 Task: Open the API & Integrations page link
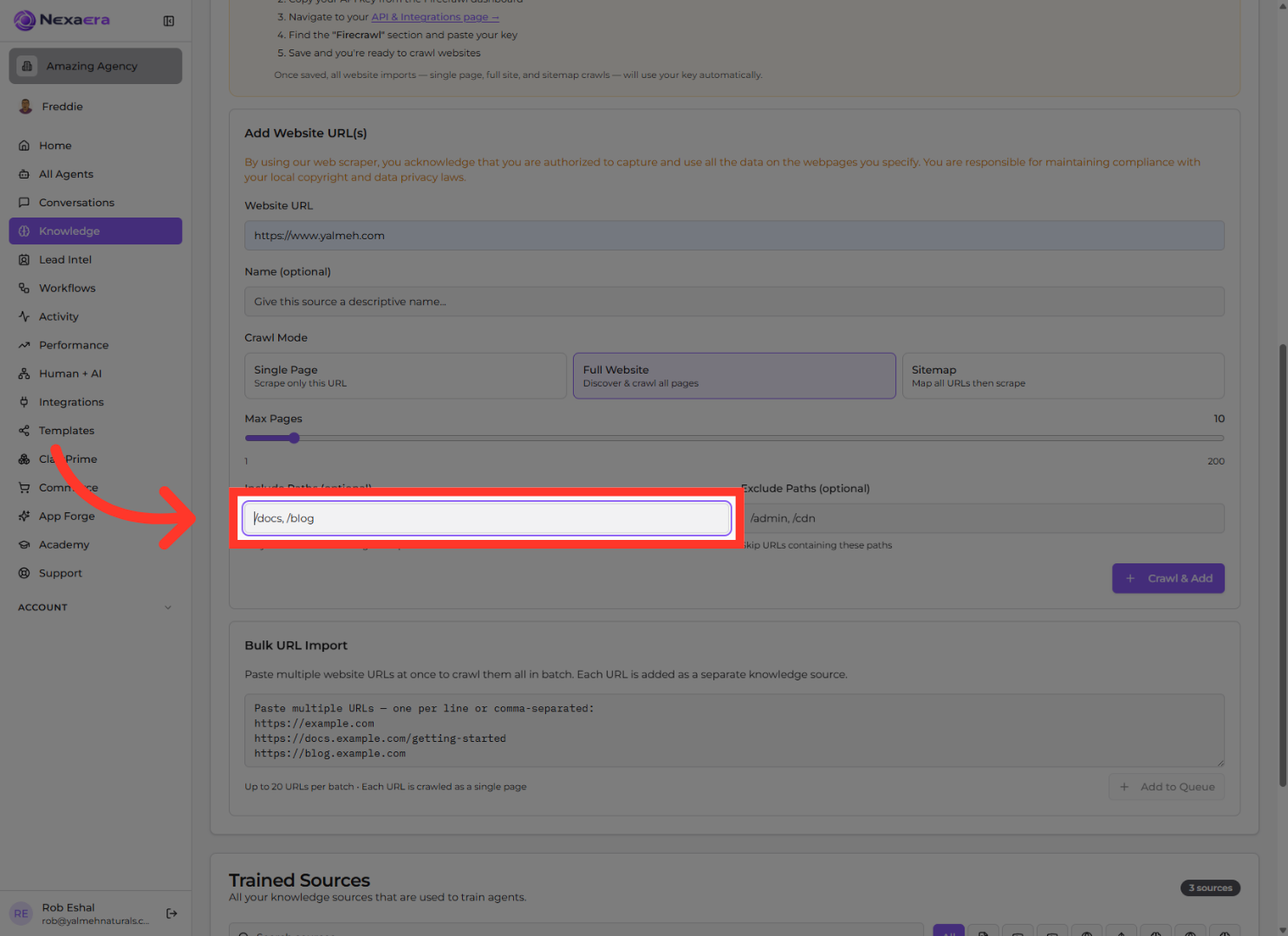[435, 16]
